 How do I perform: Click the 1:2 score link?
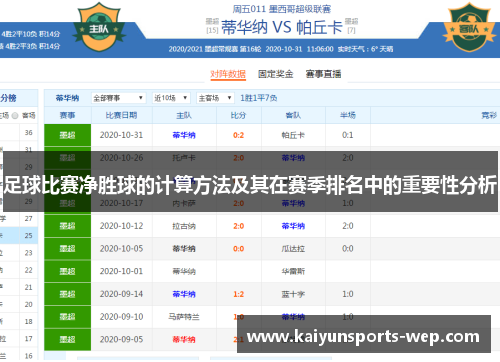(238, 294)
